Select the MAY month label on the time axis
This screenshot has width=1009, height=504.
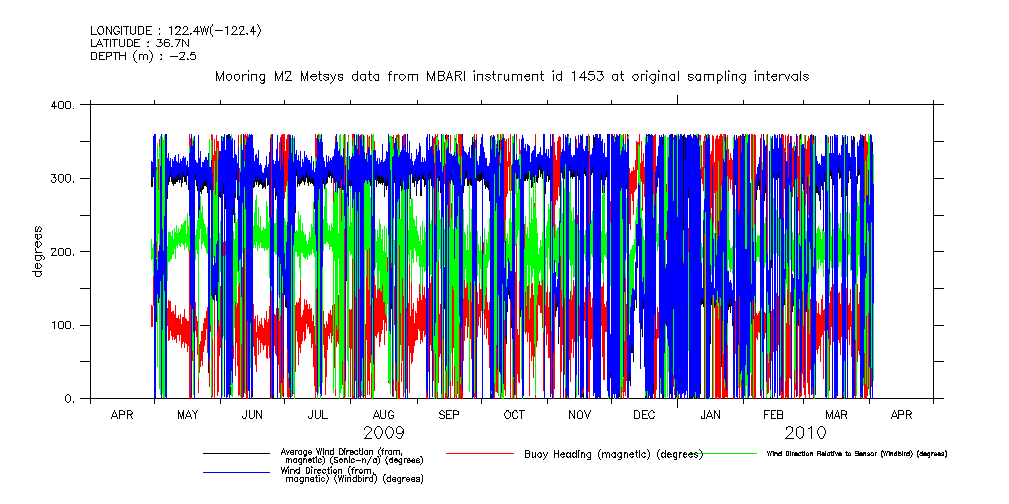click(x=187, y=414)
